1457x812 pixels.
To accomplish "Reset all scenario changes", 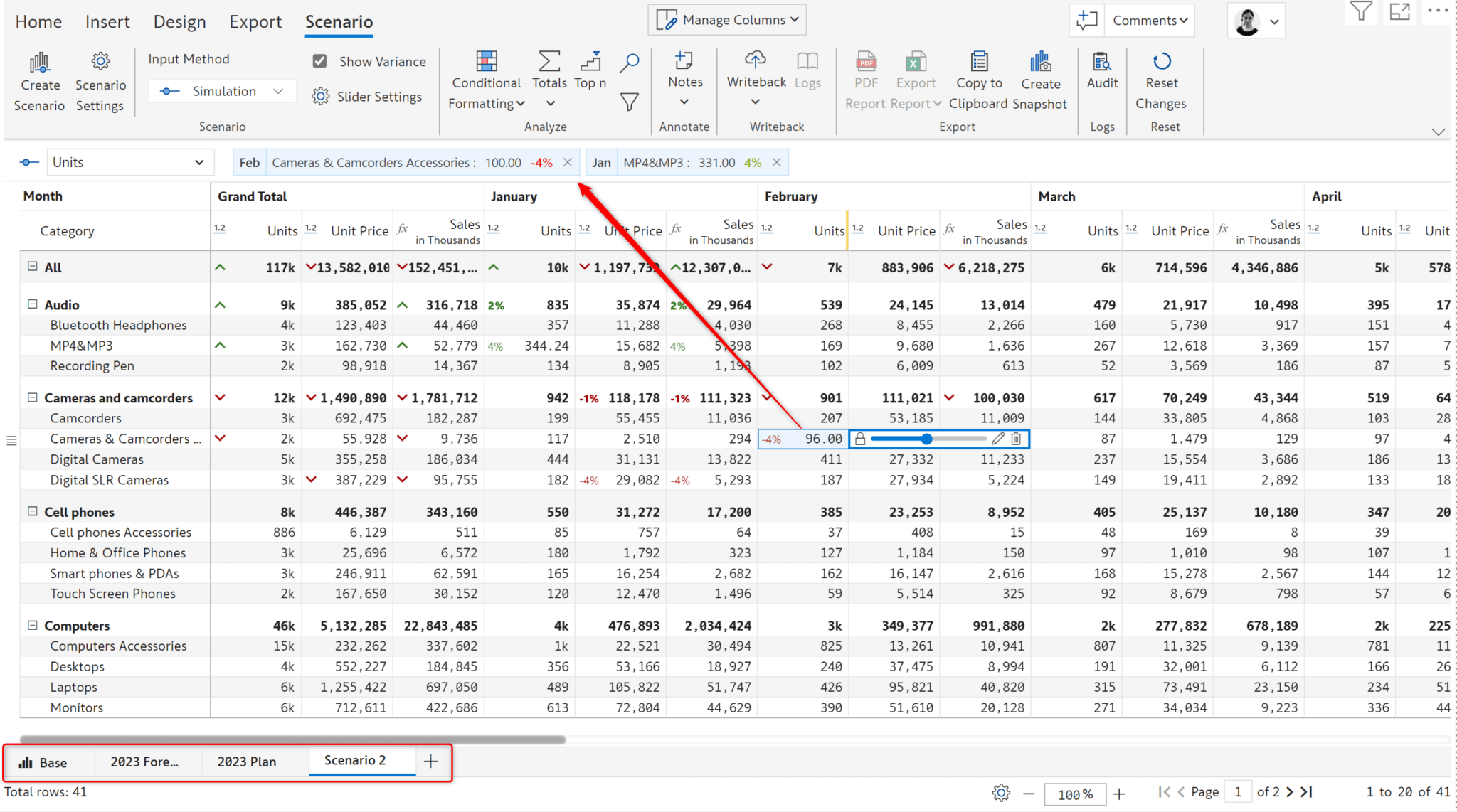I will [1161, 78].
